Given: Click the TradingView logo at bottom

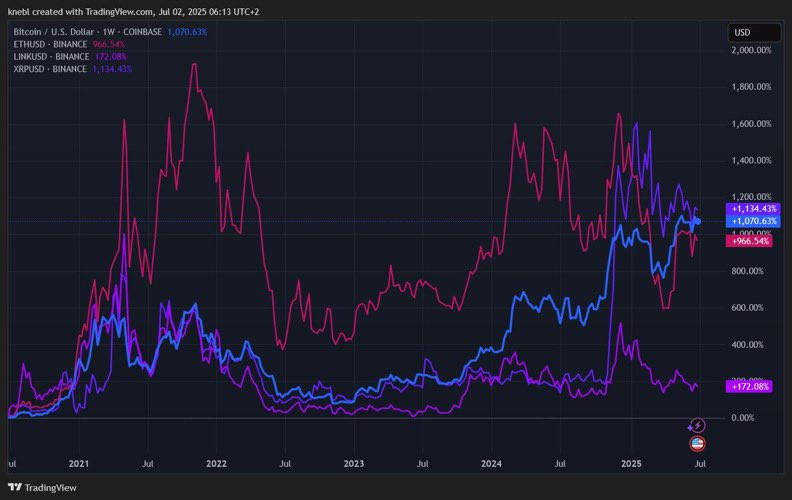Looking at the screenshot, I should (42, 487).
